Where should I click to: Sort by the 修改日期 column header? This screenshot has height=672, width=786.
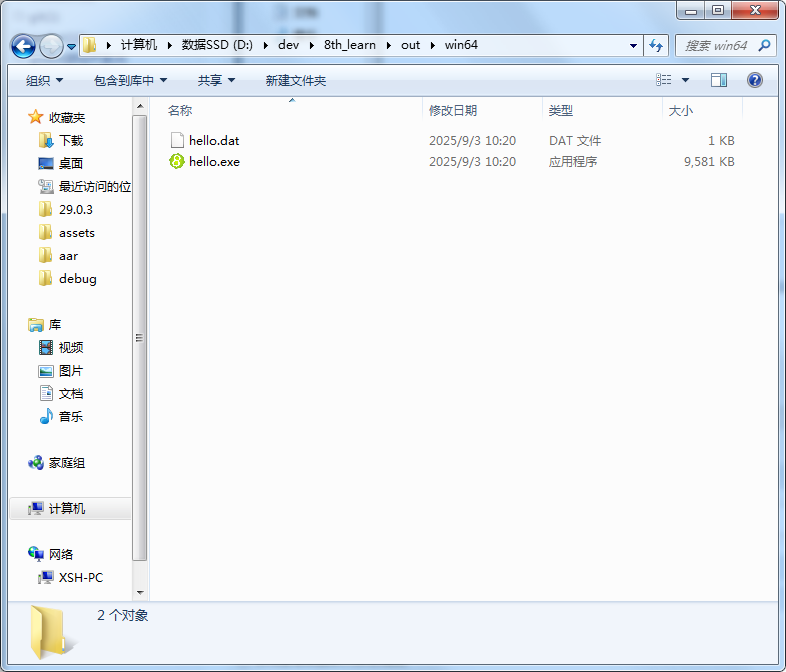click(x=482, y=110)
